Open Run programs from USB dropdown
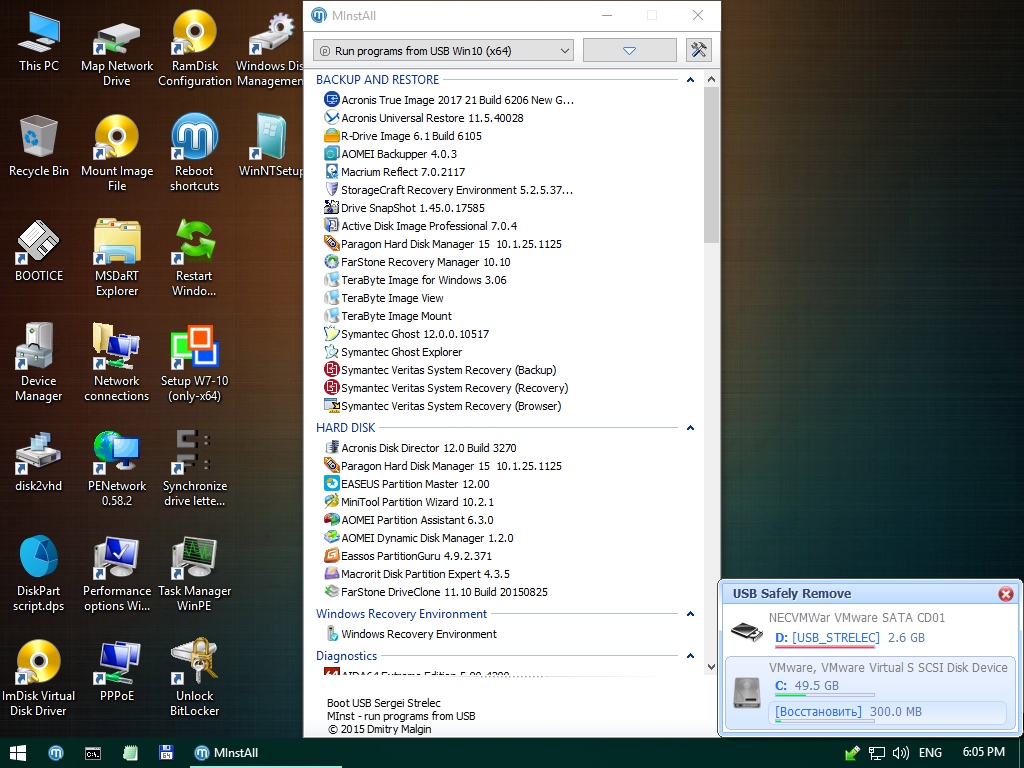1024x768 pixels. click(443, 50)
